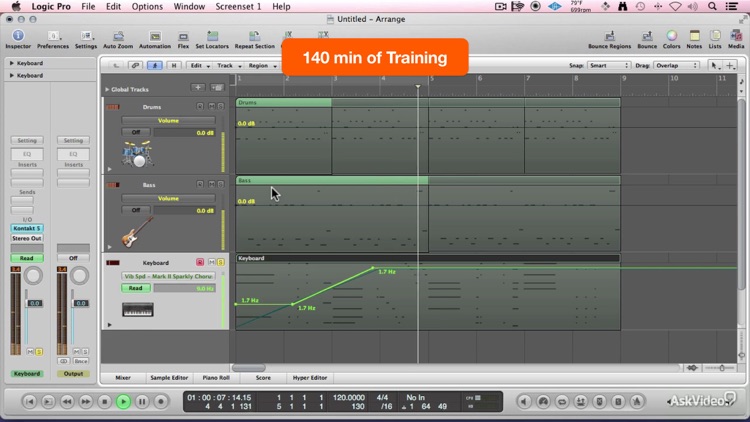Click the drum kit icon on Drums track
Viewport: 750px width, 422px height.
[x=138, y=154]
